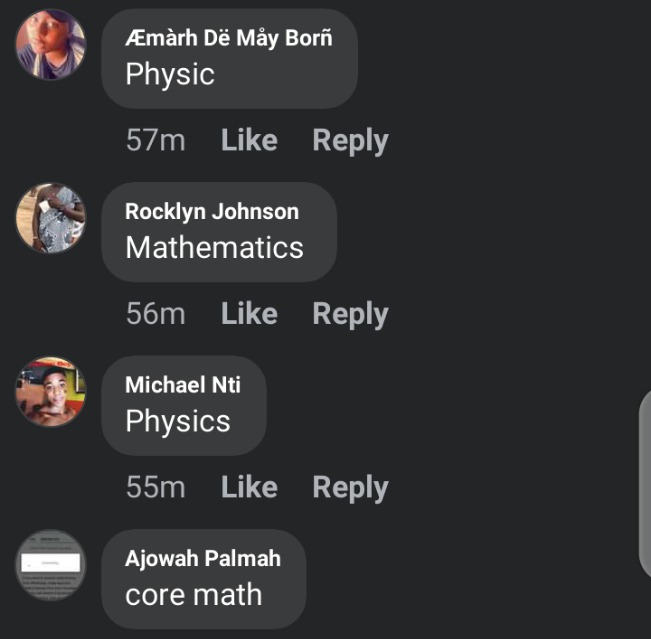Like Rocklyn Johnson's Mathematics comment
651x639 pixels.
click(249, 313)
